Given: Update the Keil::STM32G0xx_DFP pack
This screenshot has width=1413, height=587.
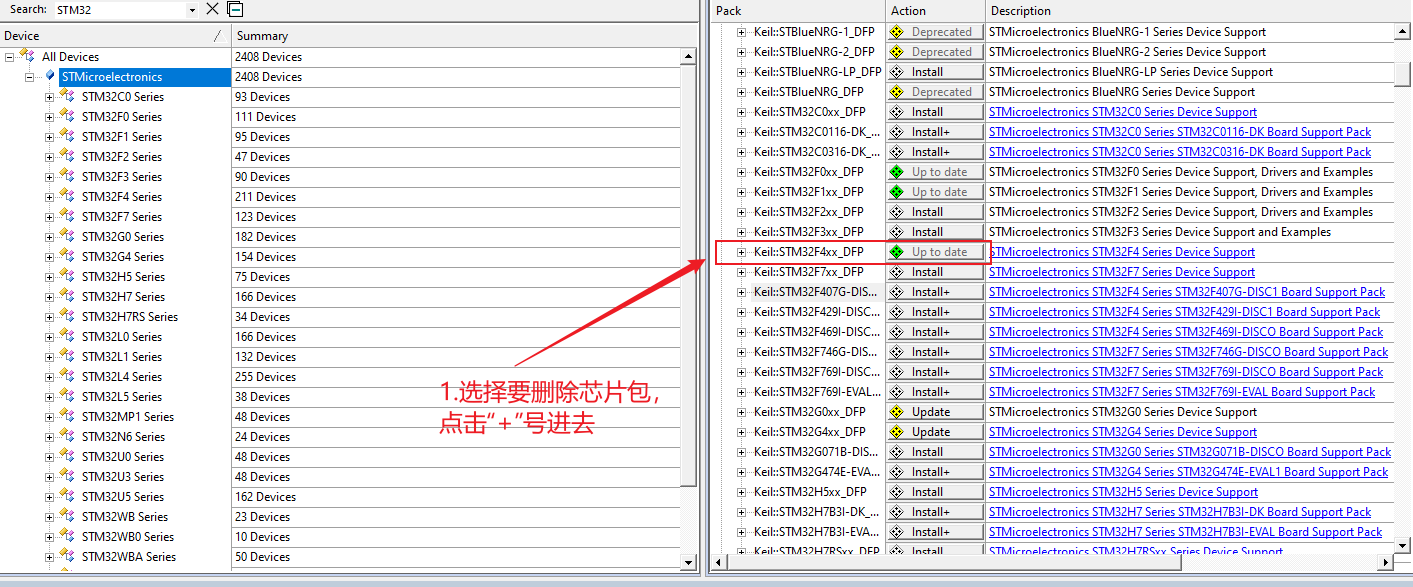Looking at the screenshot, I should (x=935, y=412).
